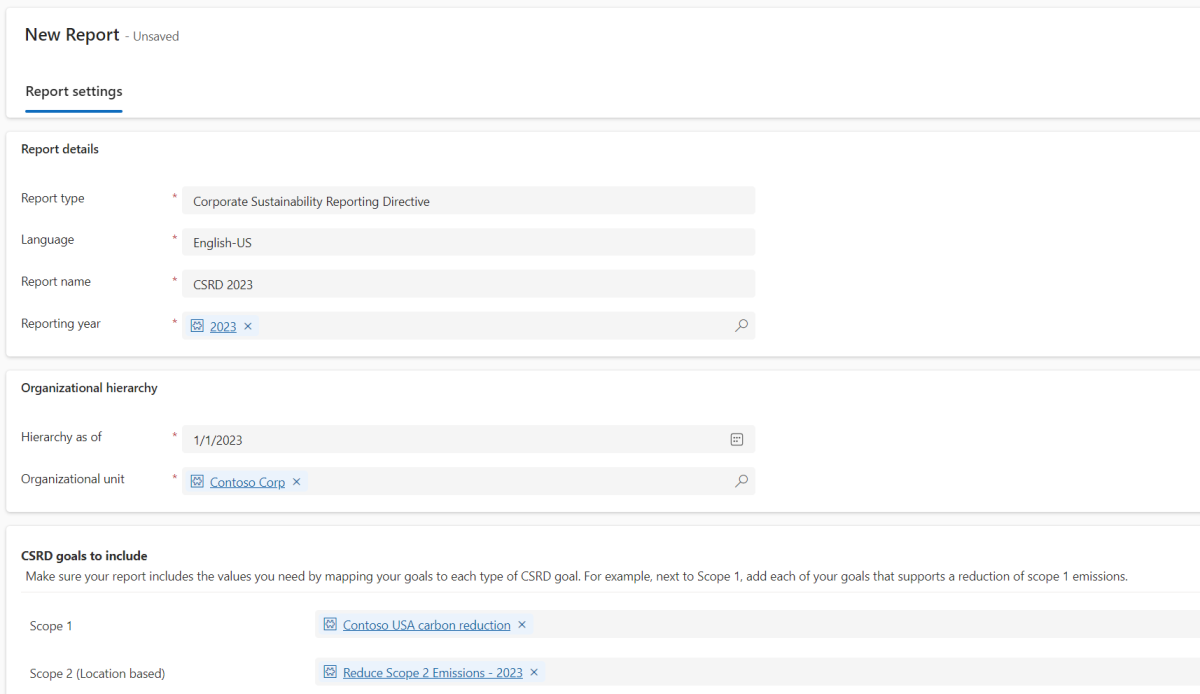Click the Report type label
1200x694 pixels.
(53, 198)
